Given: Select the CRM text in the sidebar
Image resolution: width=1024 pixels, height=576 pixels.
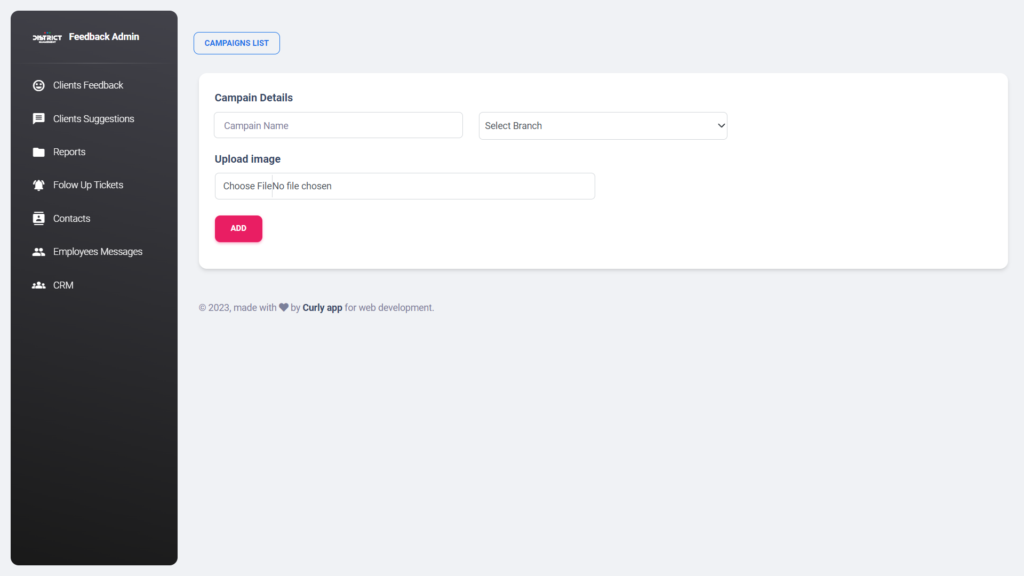Looking at the screenshot, I should pyautogui.click(x=63, y=285).
